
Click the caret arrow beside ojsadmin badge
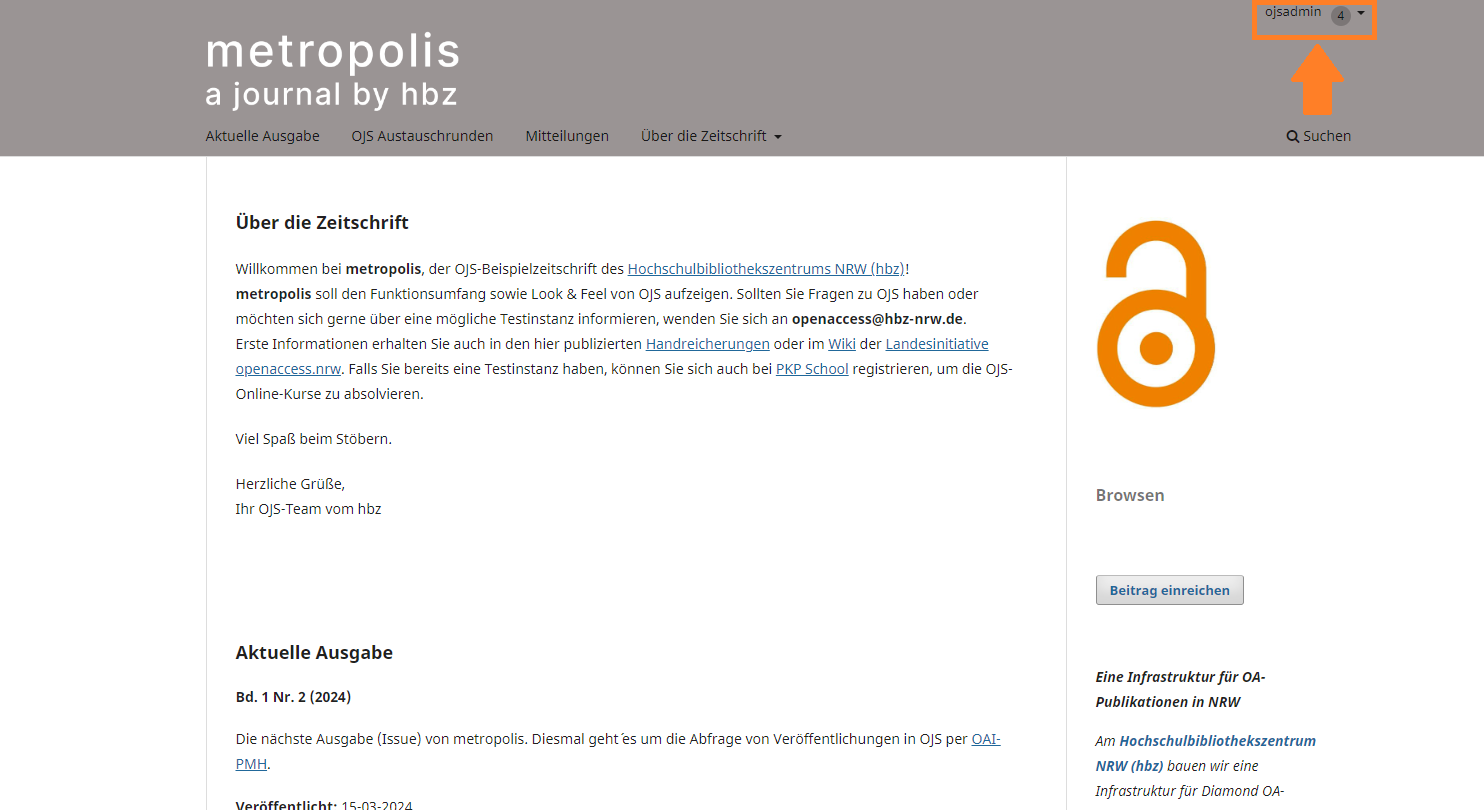click(x=1361, y=14)
